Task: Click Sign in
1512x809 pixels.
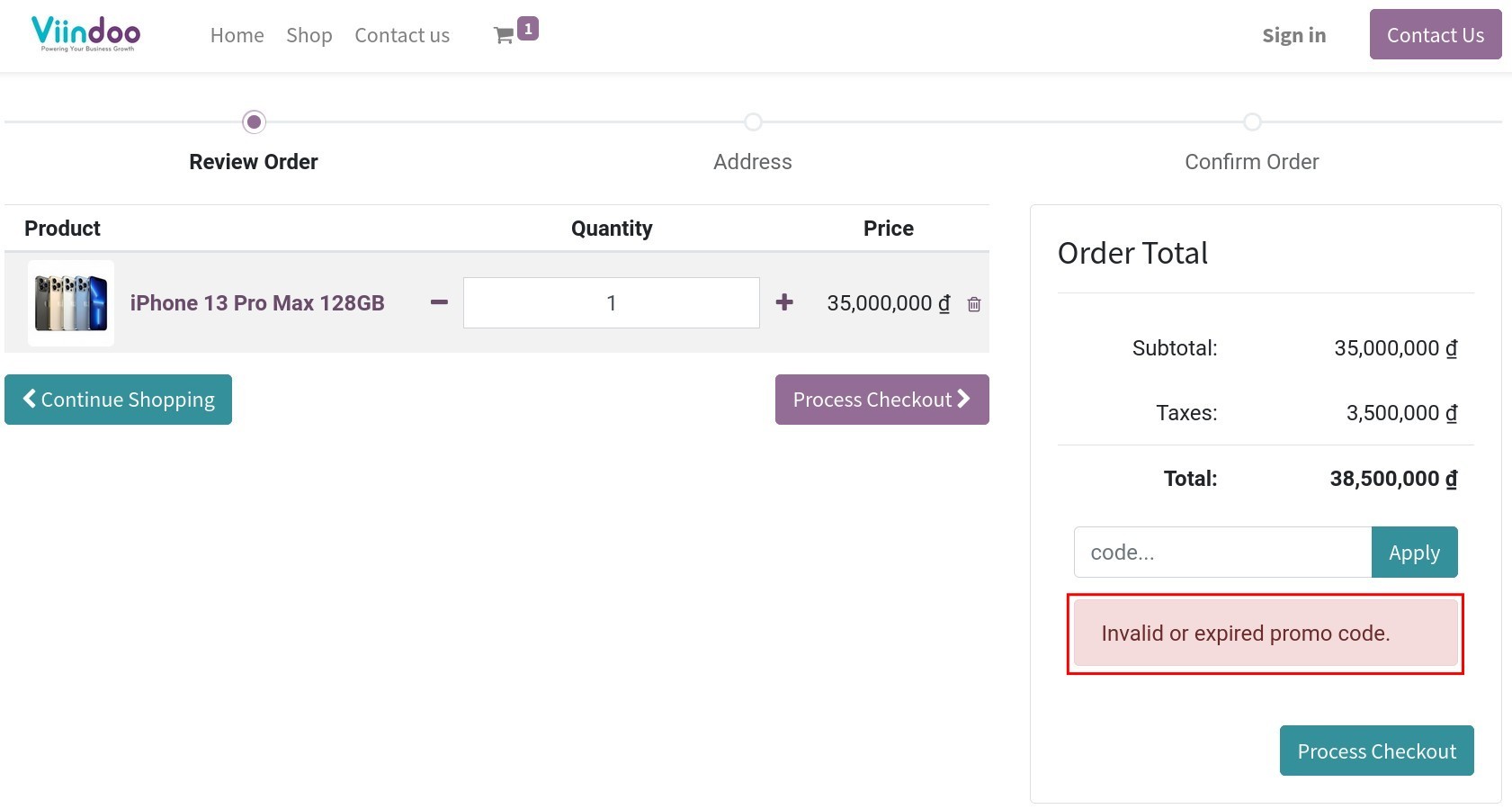Action: [1293, 35]
